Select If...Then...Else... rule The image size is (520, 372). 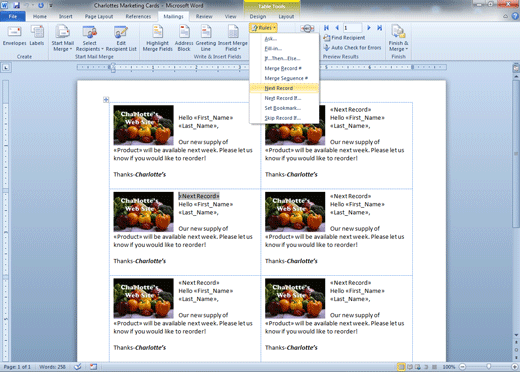click(284, 58)
